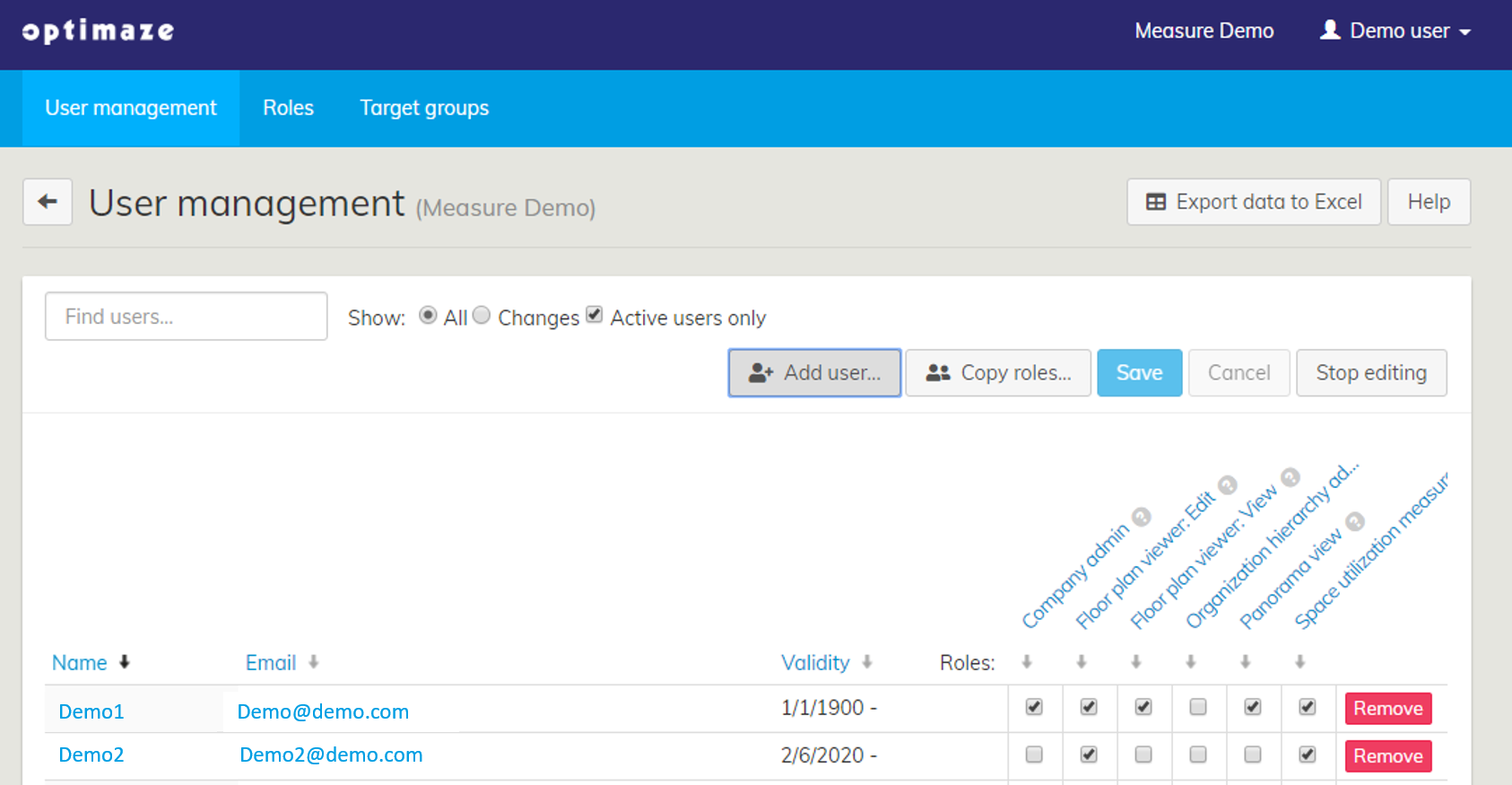
Task: Switch to Target groups tab
Action: click(x=424, y=109)
